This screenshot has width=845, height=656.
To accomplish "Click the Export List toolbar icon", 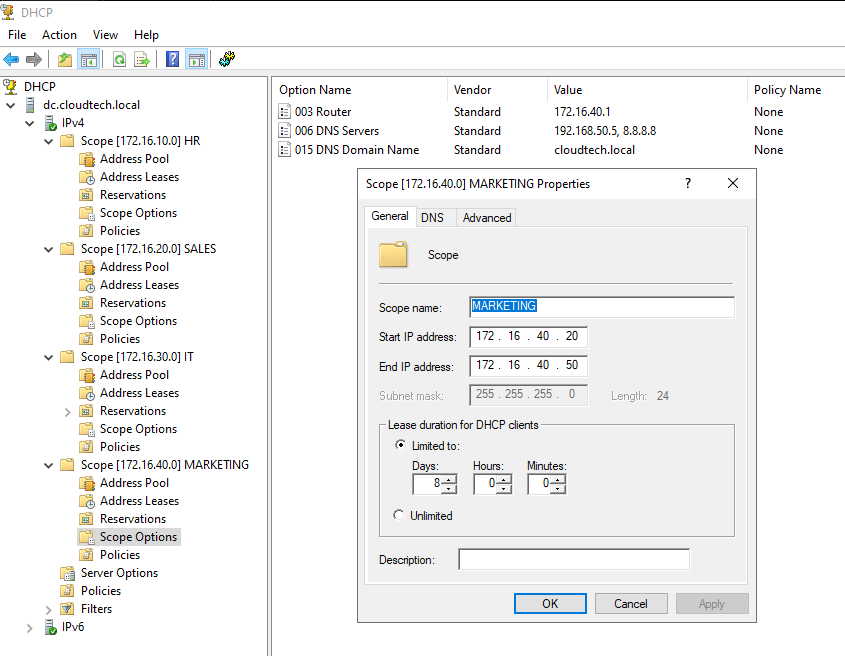I will (x=142, y=59).
